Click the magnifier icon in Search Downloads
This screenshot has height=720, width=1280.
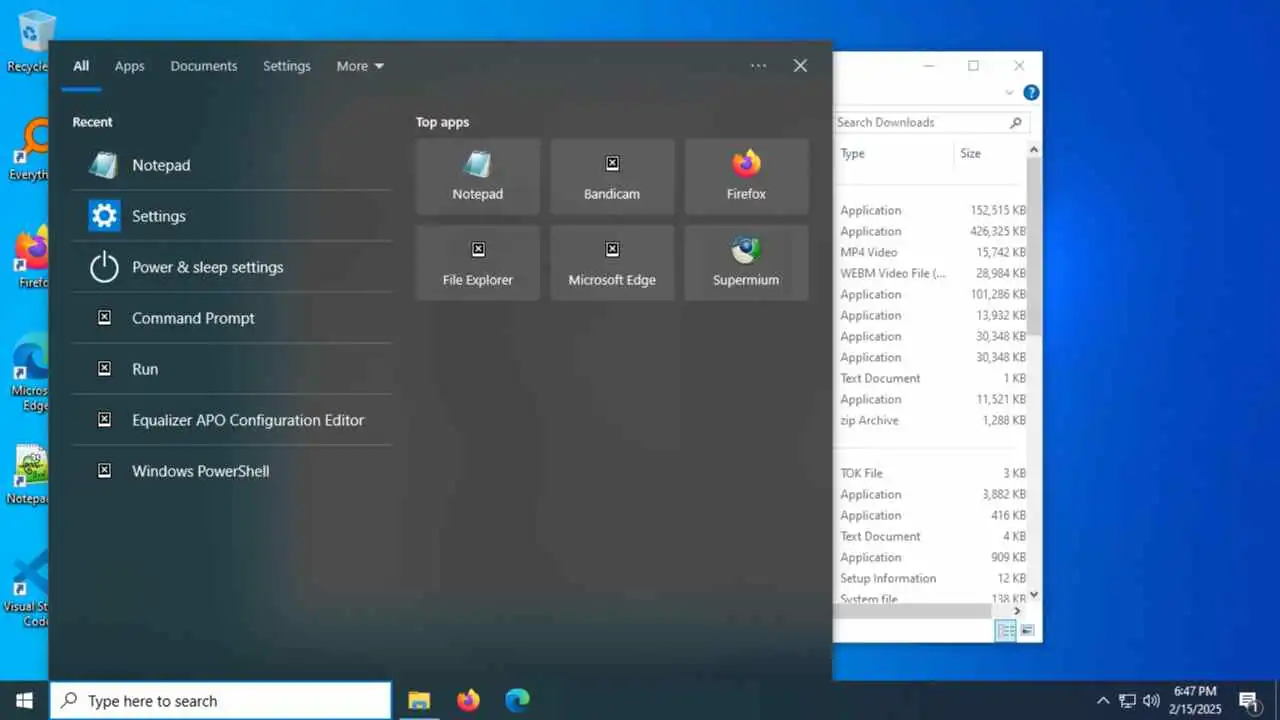[1015, 122]
